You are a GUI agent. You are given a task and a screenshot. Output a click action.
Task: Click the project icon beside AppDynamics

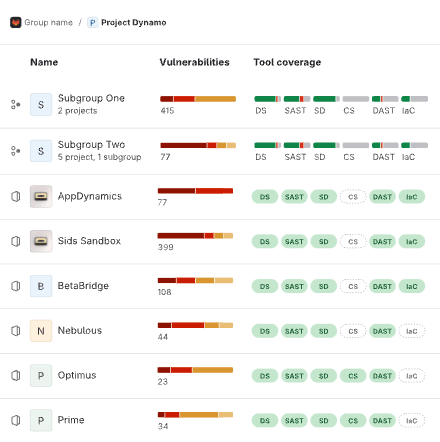pos(16,196)
